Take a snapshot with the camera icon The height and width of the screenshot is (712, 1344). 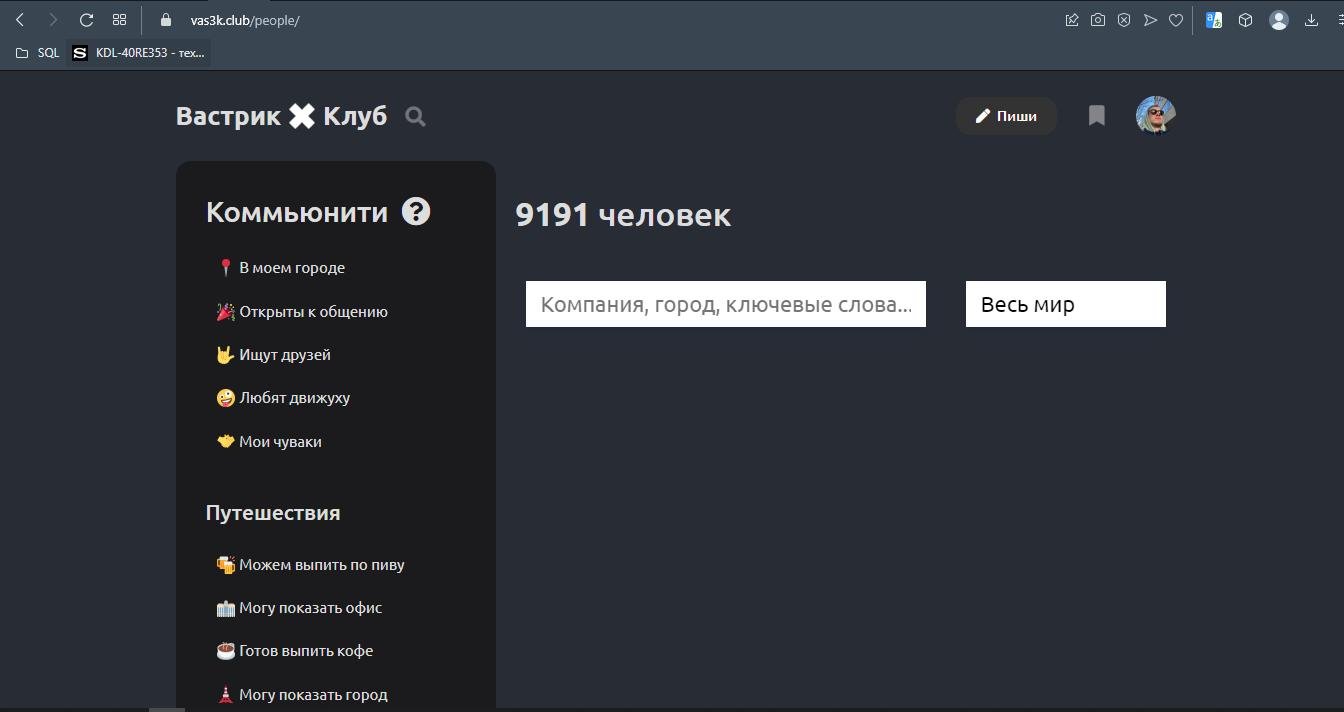point(1098,20)
